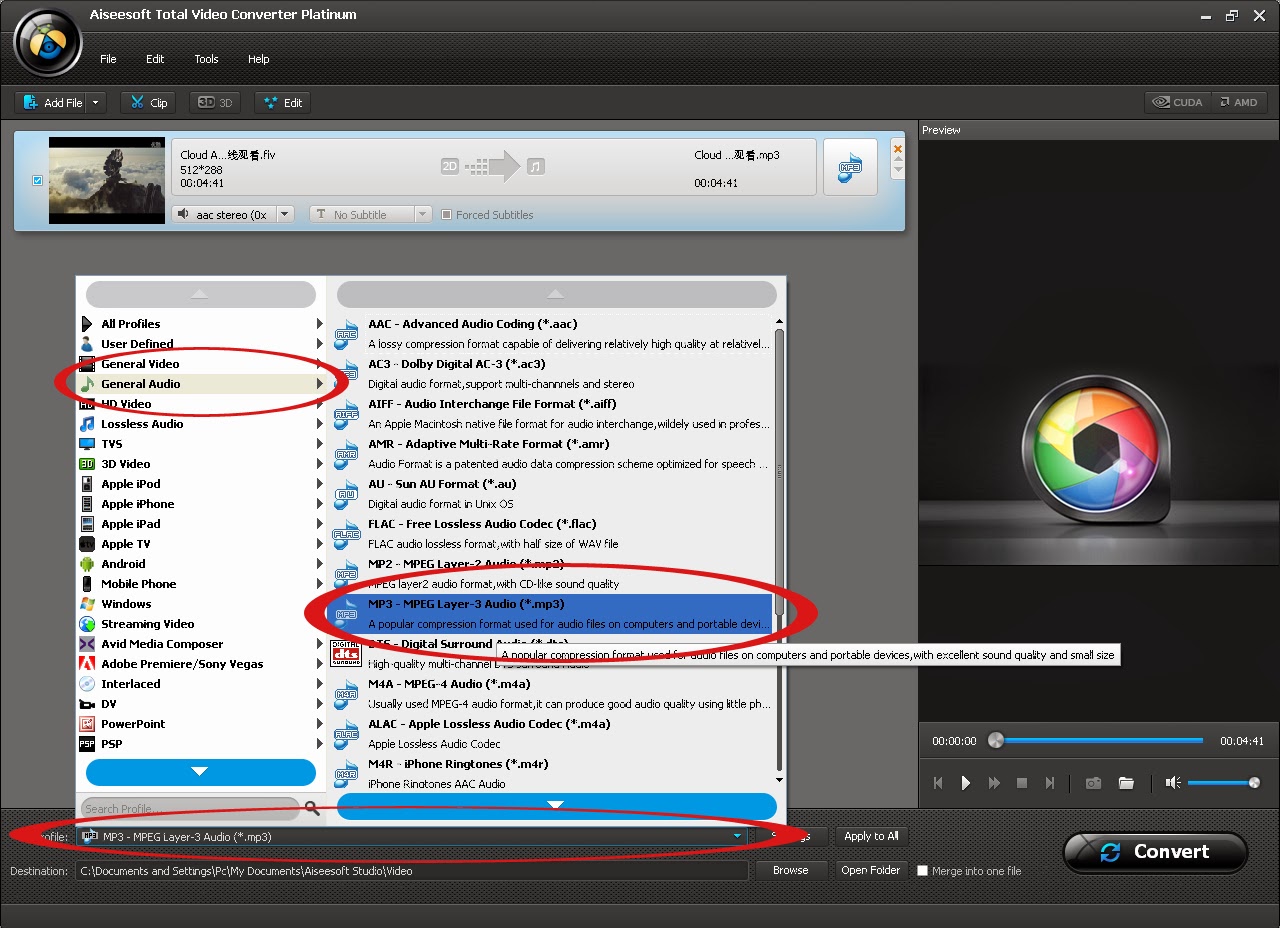Uncheck the Cloud Atlas file checkbox
The width and height of the screenshot is (1280, 928).
pos(38,181)
